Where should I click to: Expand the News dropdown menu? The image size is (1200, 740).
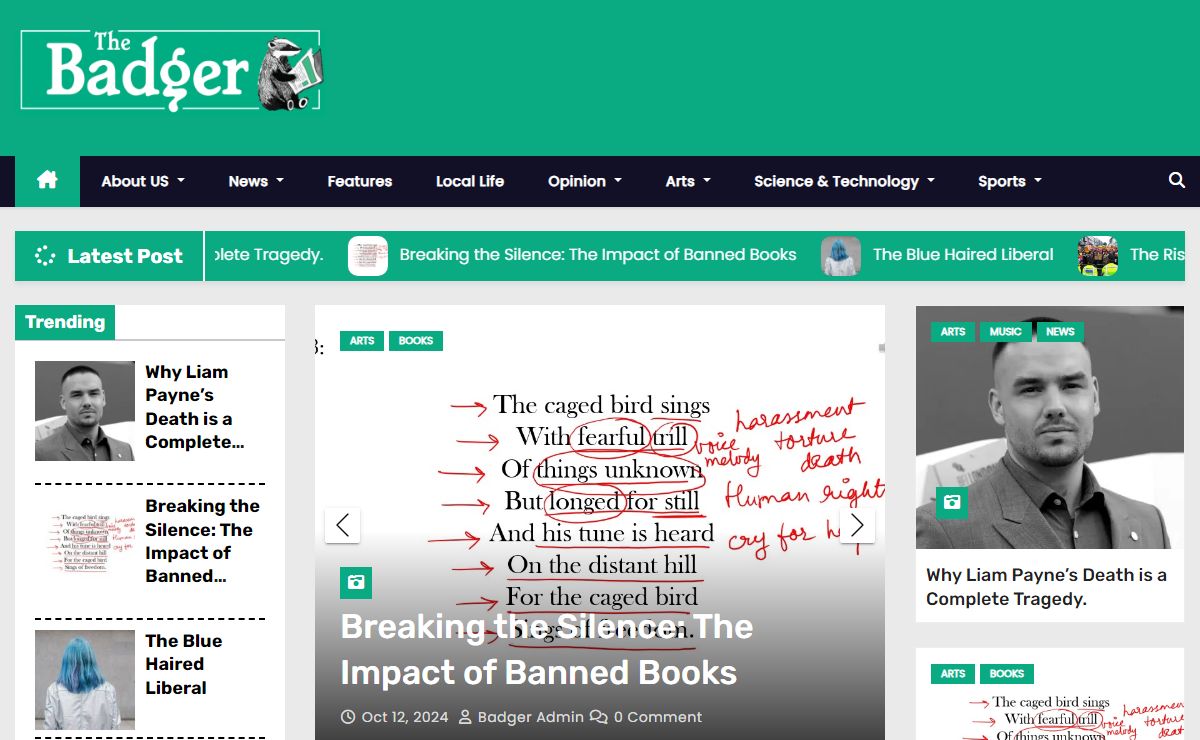(x=255, y=181)
